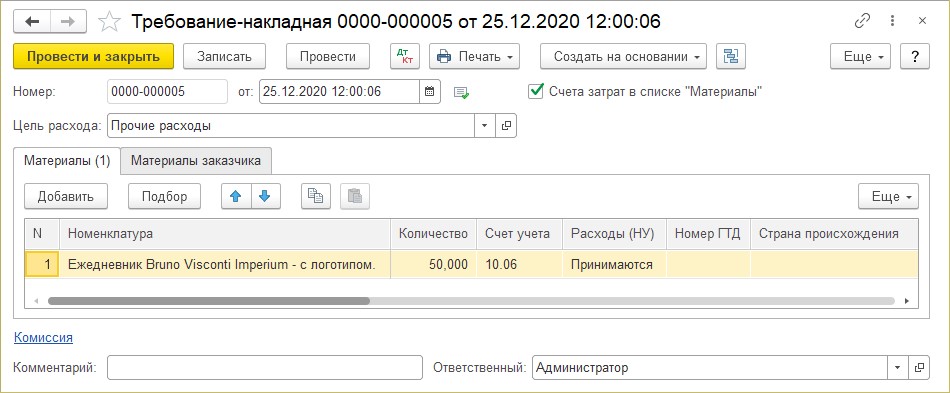Image resolution: width=950 pixels, height=393 pixels.
Task: Open document structure hierarchy icon
Action: coord(731,56)
